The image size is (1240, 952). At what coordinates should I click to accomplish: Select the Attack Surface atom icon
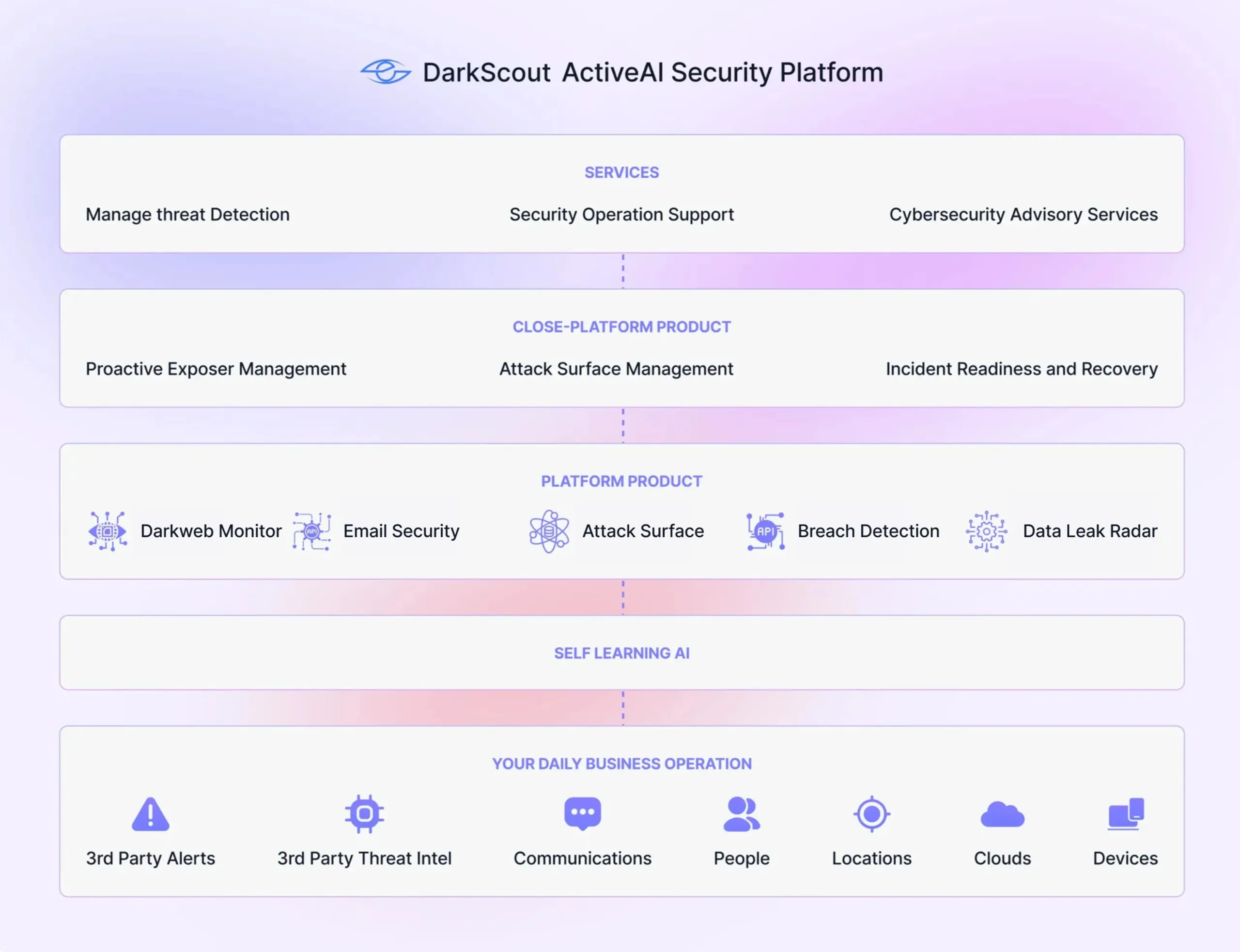click(x=548, y=531)
